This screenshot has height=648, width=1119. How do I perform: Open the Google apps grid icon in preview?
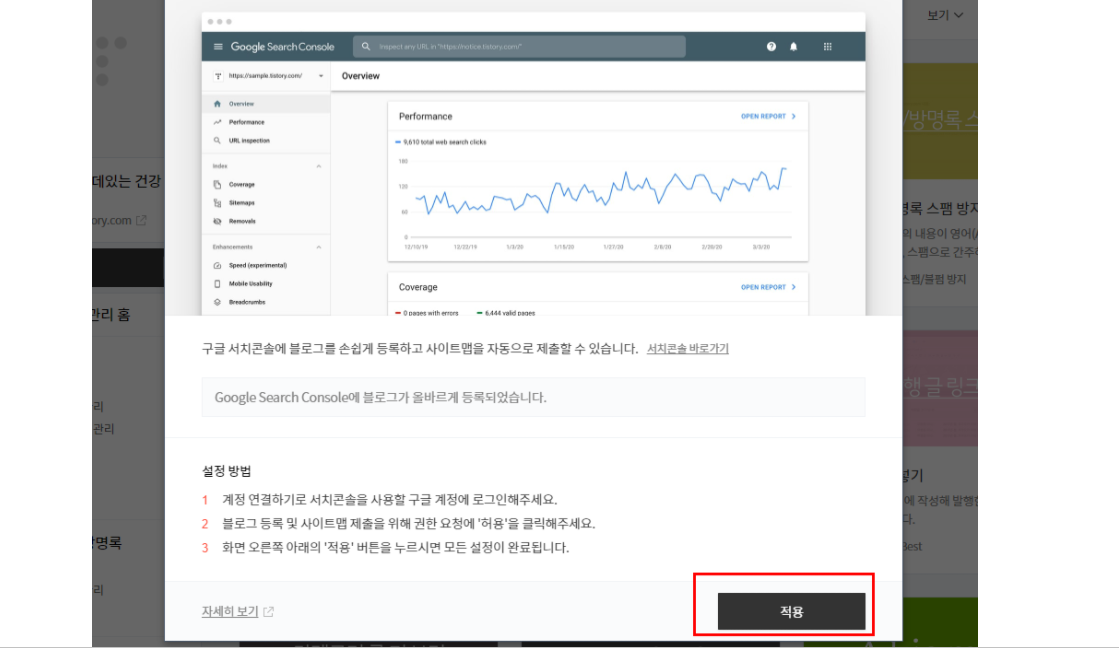(x=827, y=46)
